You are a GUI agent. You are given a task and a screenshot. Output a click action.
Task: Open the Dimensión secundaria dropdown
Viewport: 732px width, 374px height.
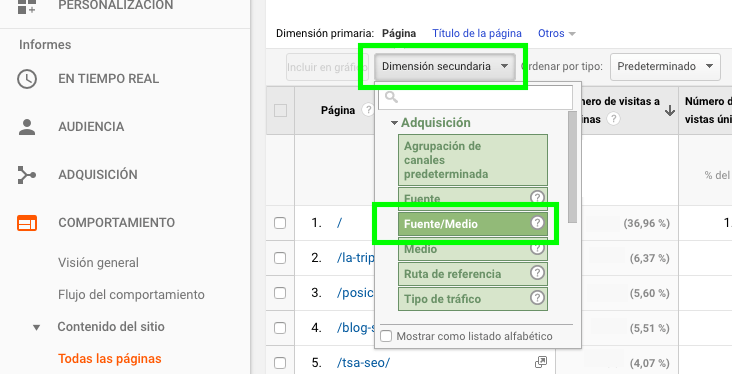[x=444, y=67]
